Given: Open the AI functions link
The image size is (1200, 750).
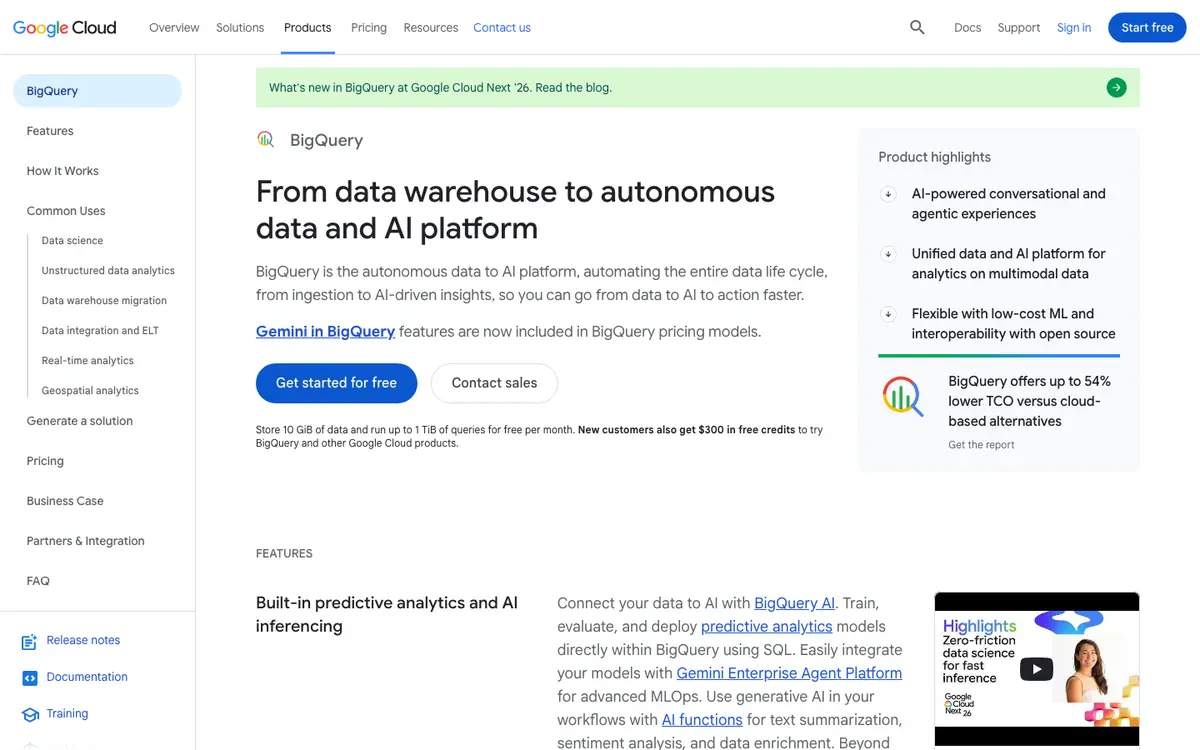Looking at the screenshot, I should tap(702, 719).
